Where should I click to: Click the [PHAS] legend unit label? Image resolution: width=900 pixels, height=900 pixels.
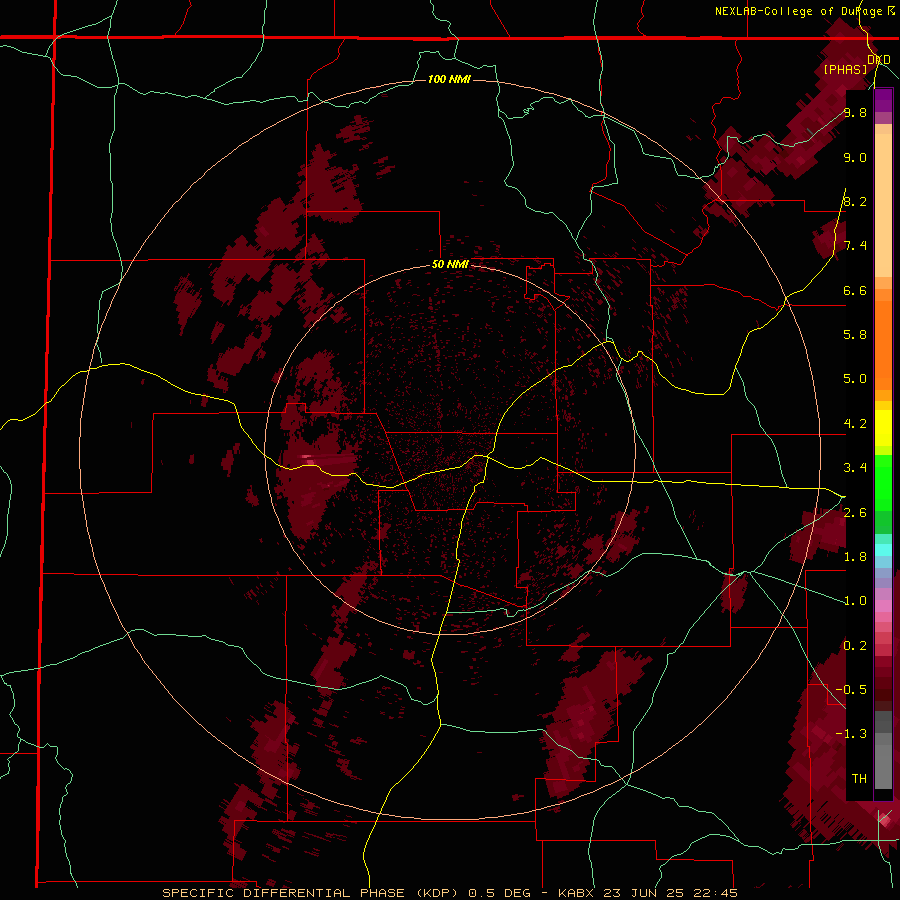845,69
